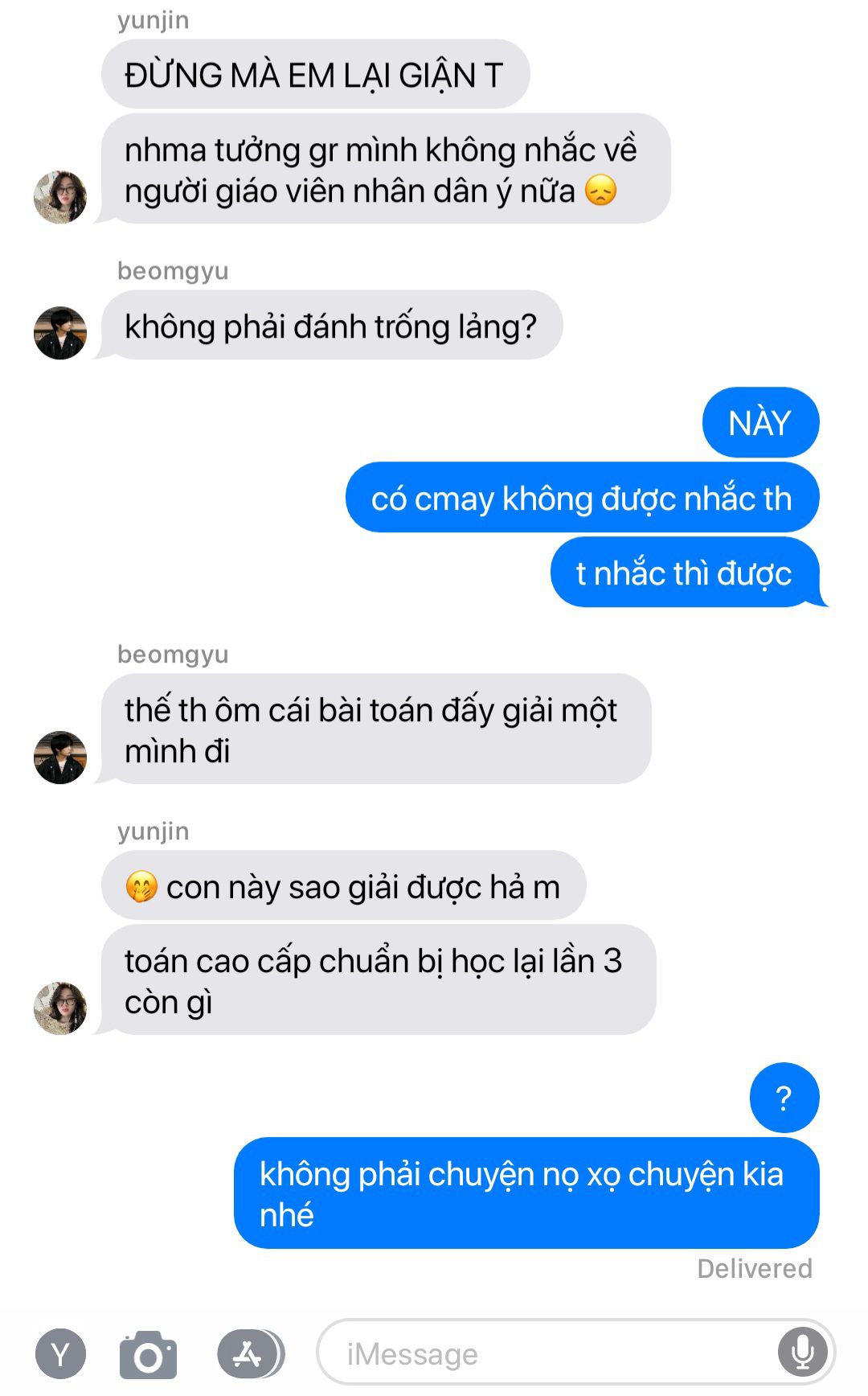Tap yunjin's avatar beside 'toán cao cấp' message
This screenshot has width=868, height=1396.
60,1008
